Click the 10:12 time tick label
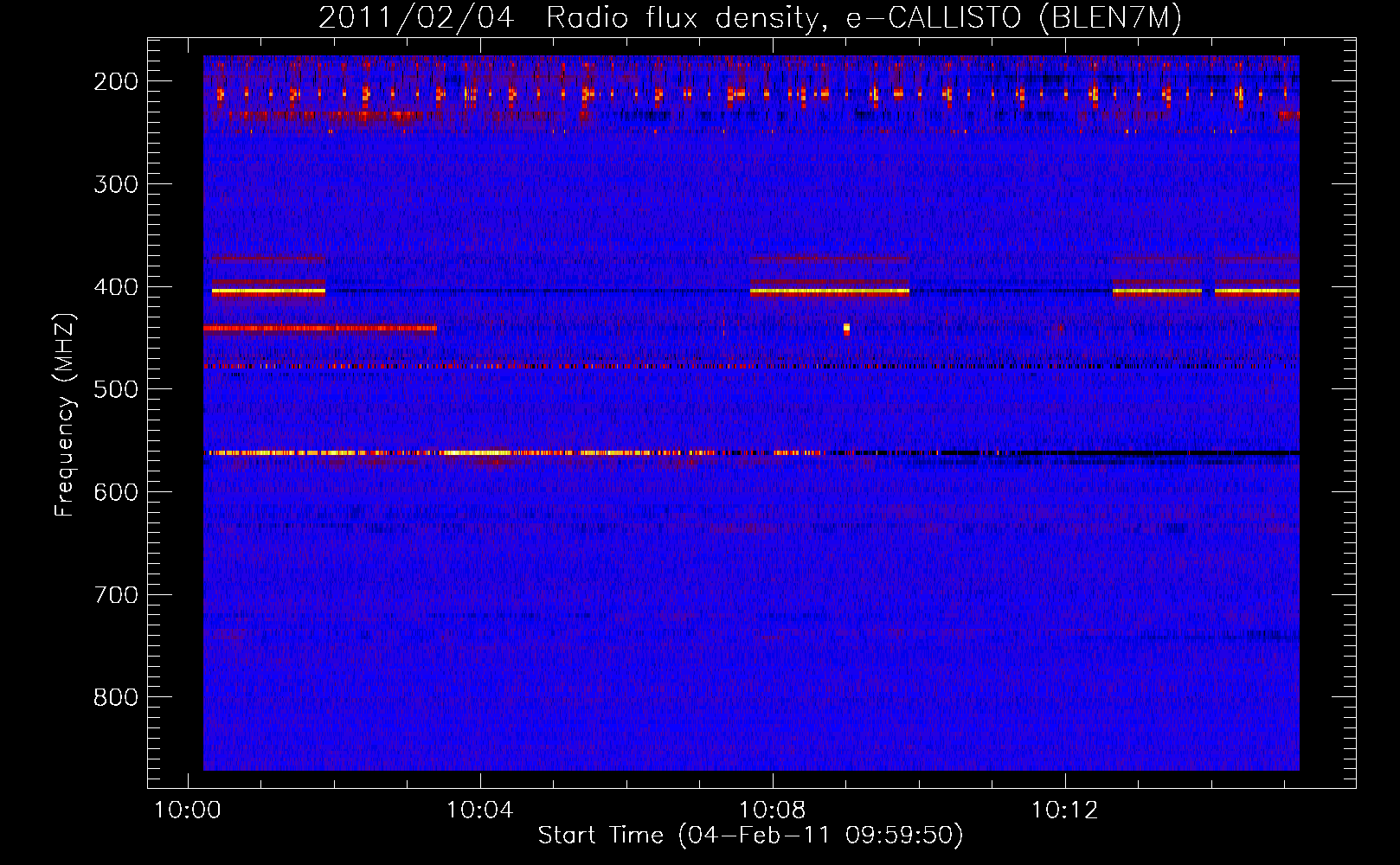The image size is (1400, 865). pyautogui.click(x=1064, y=811)
